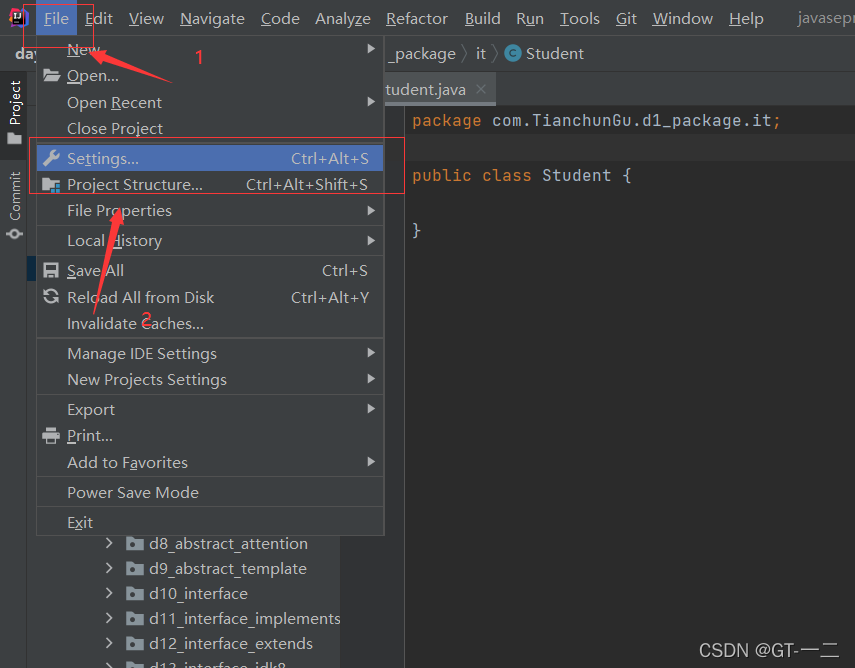
Task: Click the 'it' breadcrumb segment
Action: (x=480, y=53)
